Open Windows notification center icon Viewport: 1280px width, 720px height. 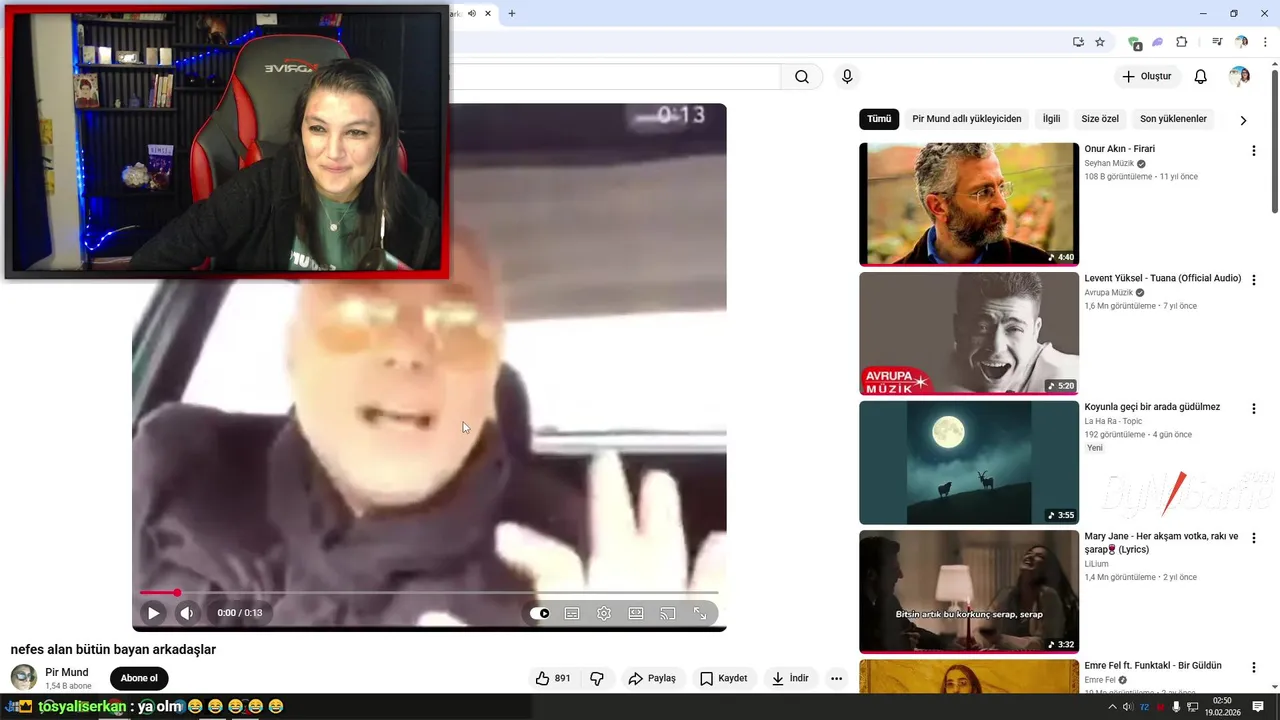point(1258,707)
